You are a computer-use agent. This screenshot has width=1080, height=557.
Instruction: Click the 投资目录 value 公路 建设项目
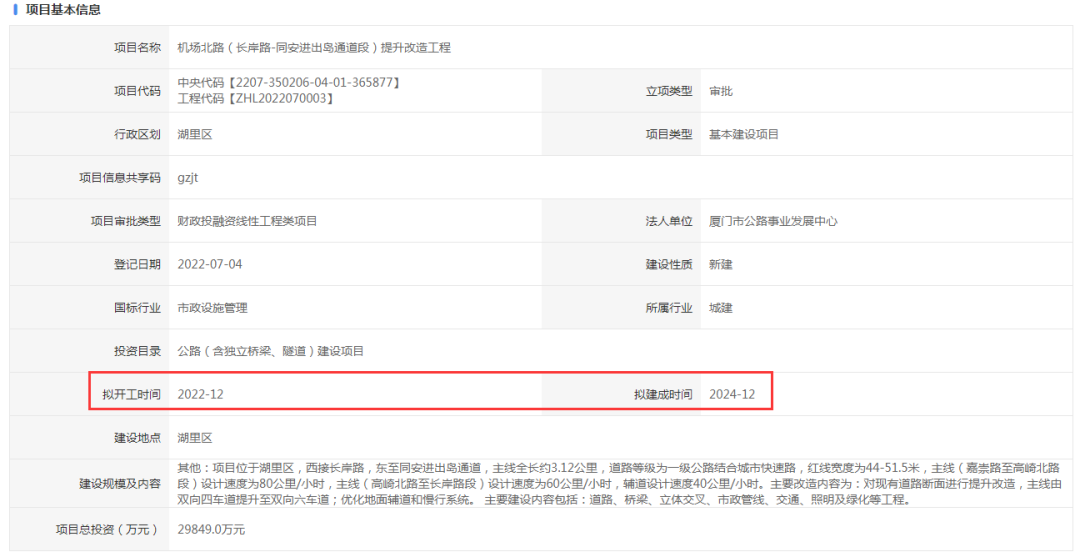(x=270, y=351)
